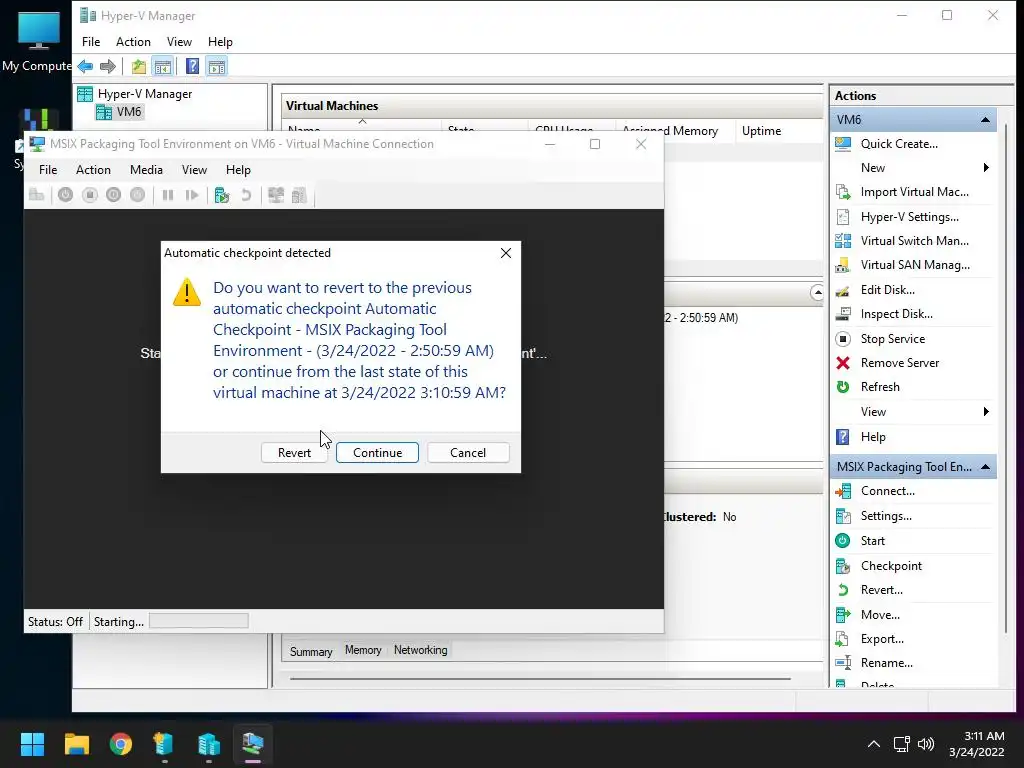Click Checkpoint action in Actions pane
This screenshot has height=768, width=1024.
[x=891, y=566]
